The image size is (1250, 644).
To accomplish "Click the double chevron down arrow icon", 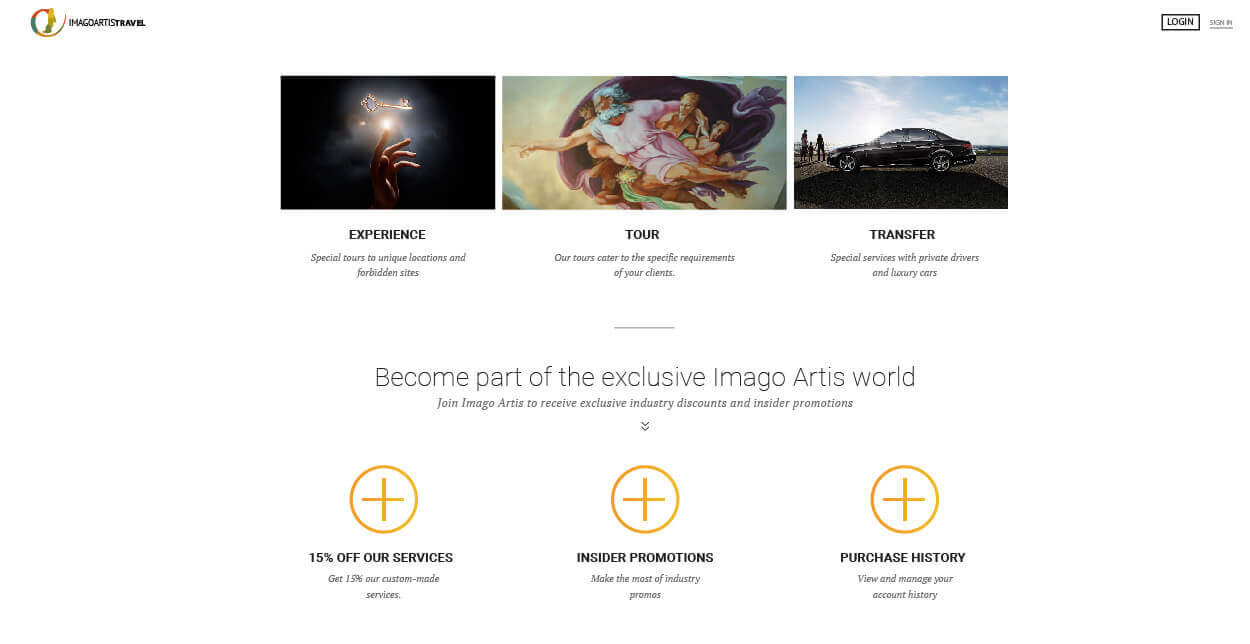I will click(x=645, y=426).
